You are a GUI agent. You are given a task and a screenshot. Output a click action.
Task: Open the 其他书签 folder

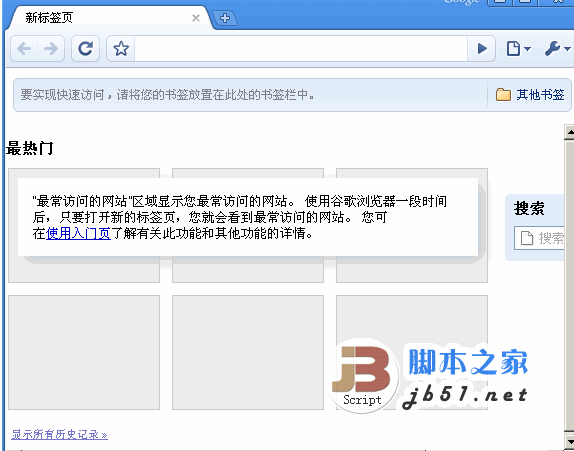pos(530,95)
